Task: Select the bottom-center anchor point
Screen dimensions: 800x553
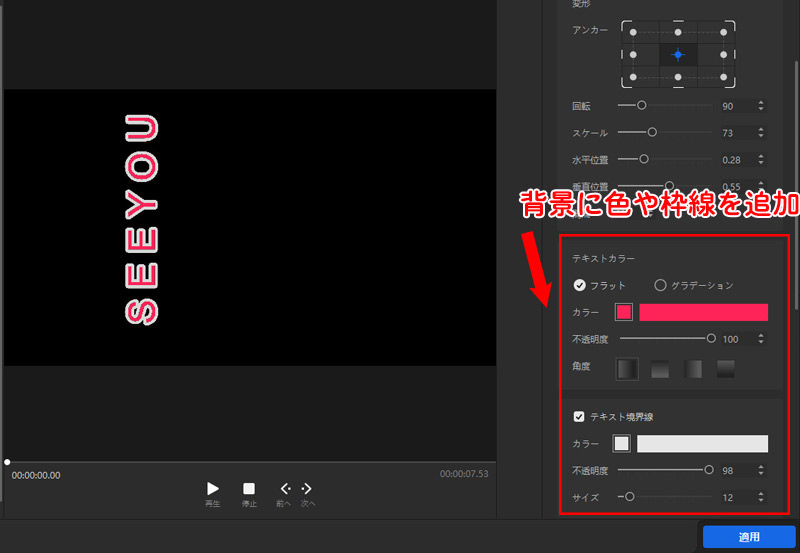Action: point(678,77)
